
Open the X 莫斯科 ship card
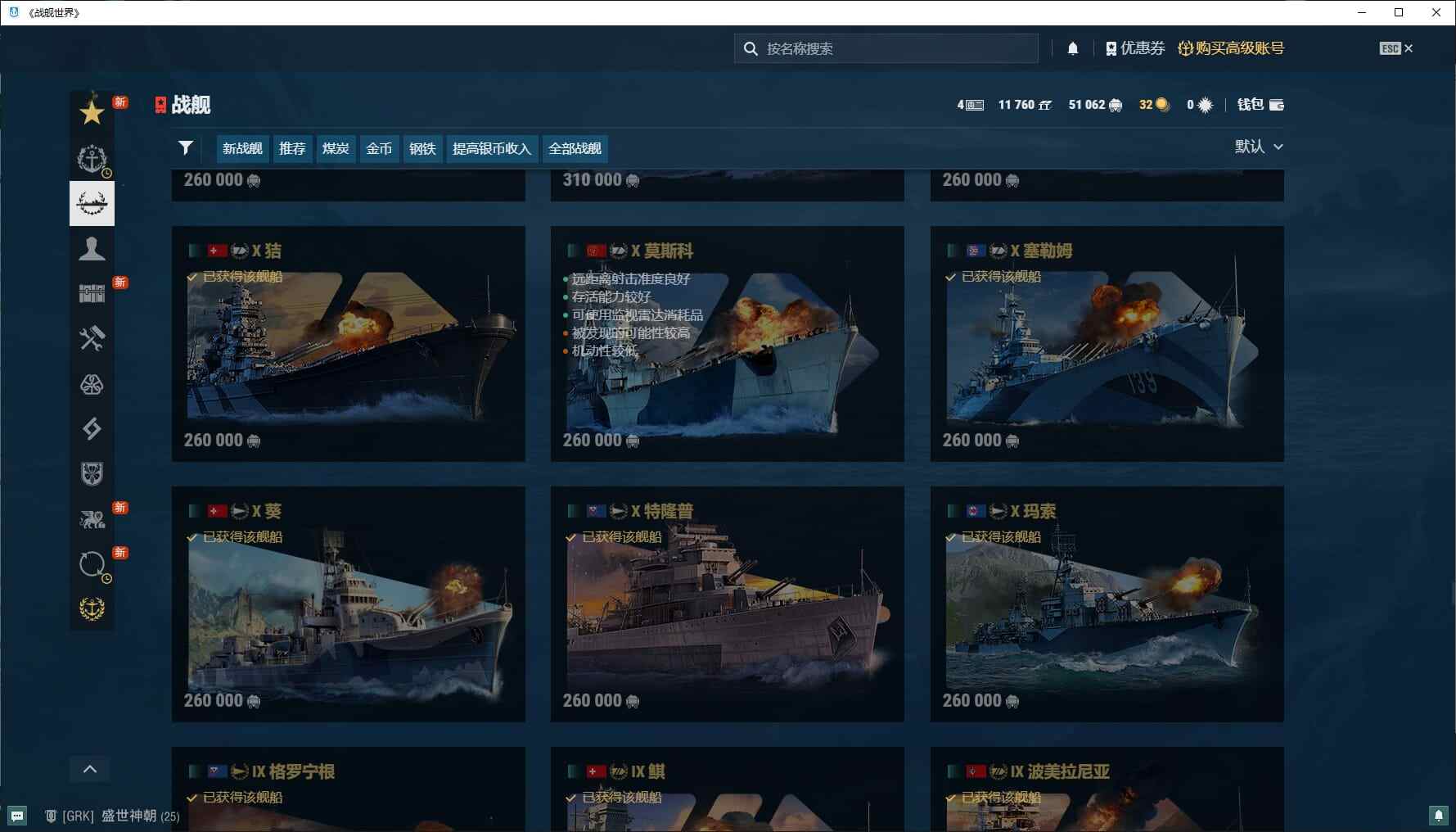728,344
